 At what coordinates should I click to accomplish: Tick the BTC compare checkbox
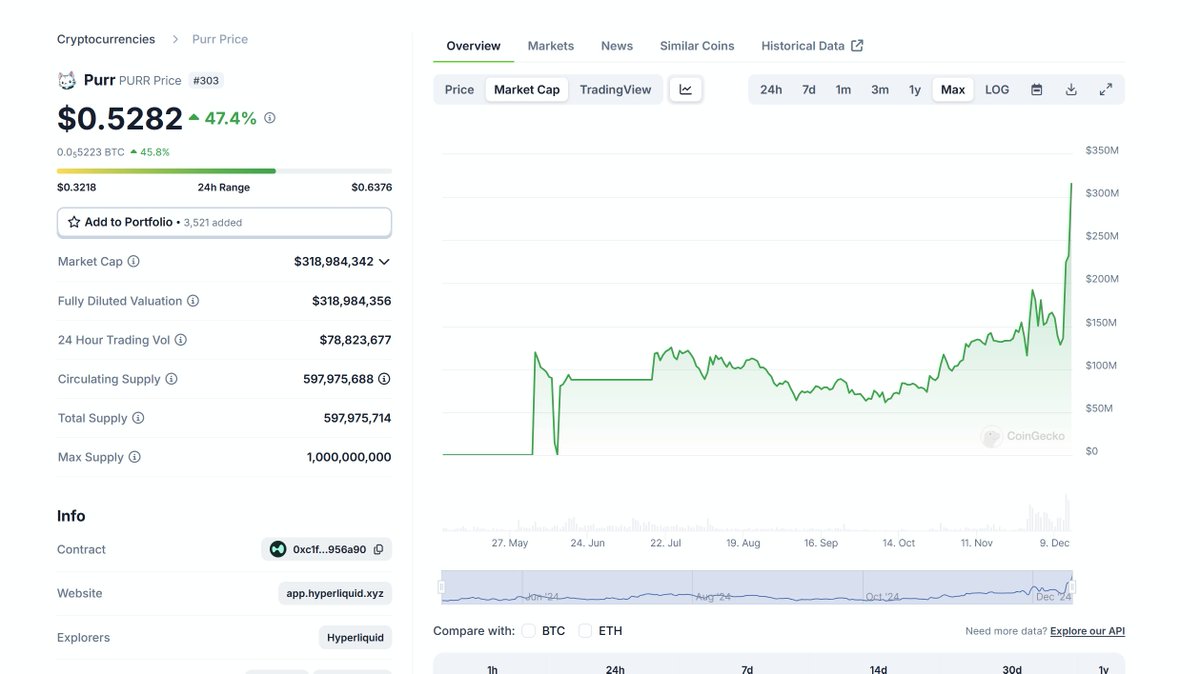528,631
